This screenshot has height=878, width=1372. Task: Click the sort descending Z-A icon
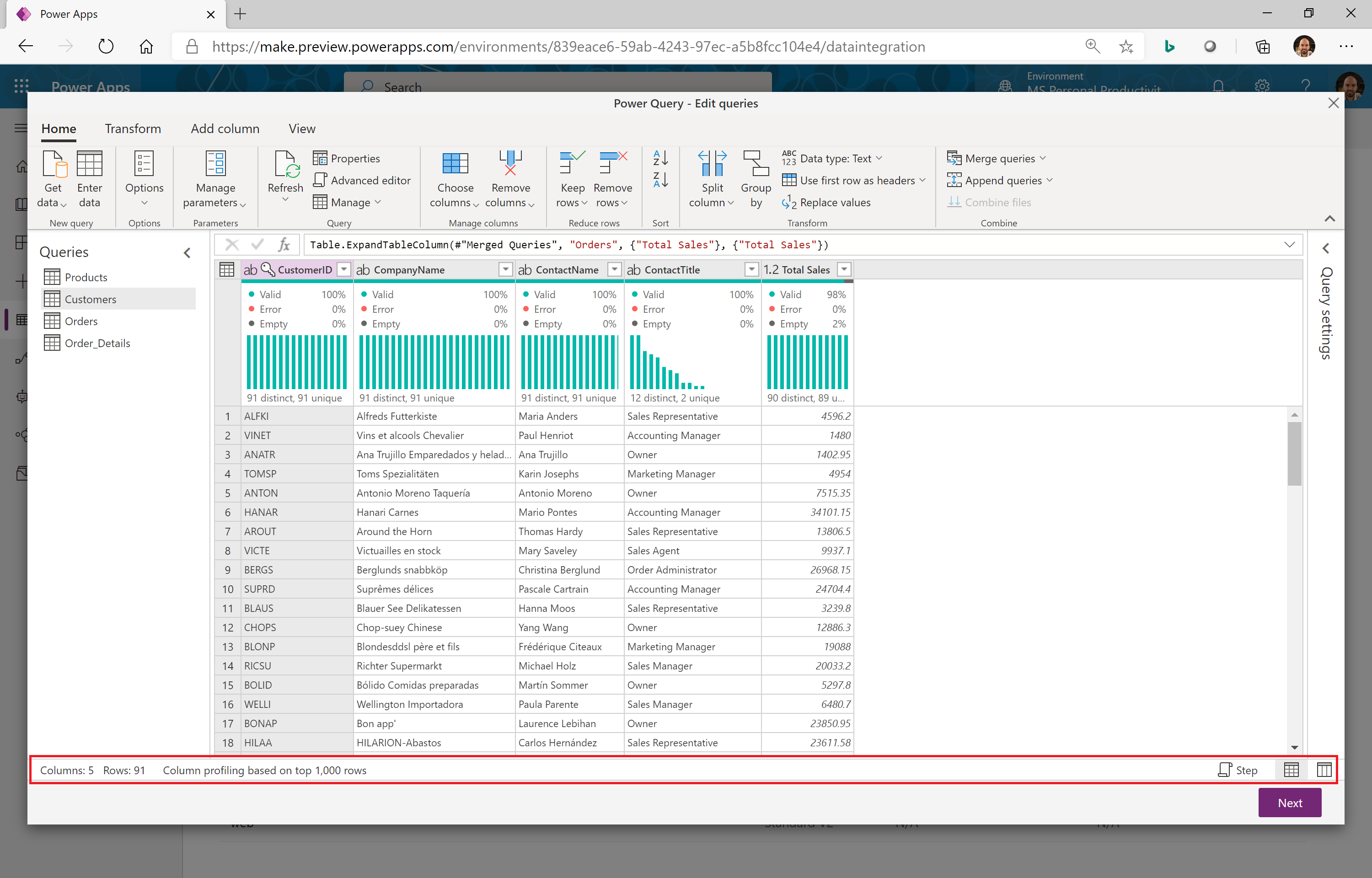click(x=660, y=180)
